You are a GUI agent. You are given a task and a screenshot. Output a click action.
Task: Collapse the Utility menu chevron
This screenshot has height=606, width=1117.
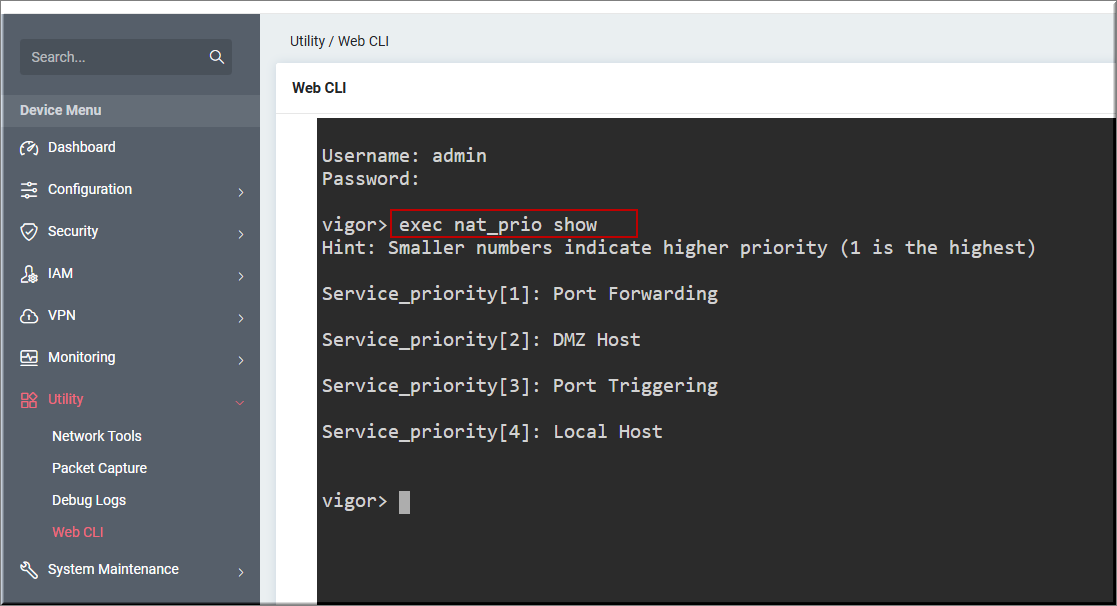(240, 402)
